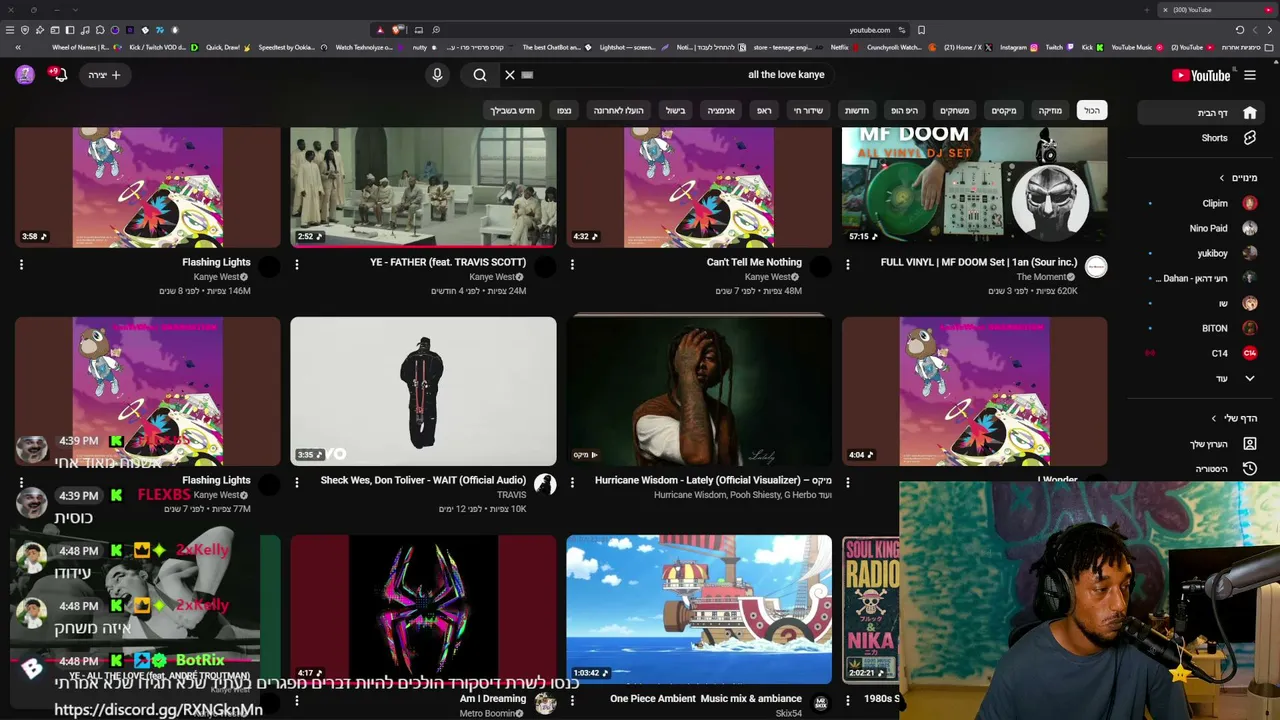Select the אנימציה filter chip
Viewport: 1280px width, 720px height.
[721, 111]
